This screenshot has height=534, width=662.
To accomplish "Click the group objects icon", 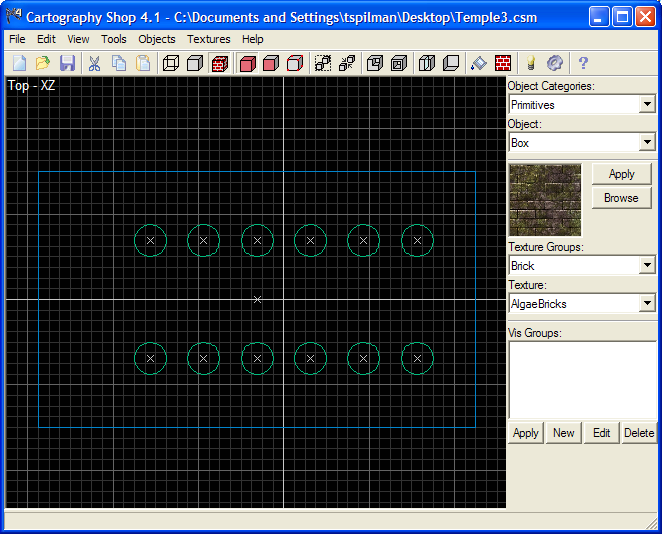I will (x=323, y=63).
